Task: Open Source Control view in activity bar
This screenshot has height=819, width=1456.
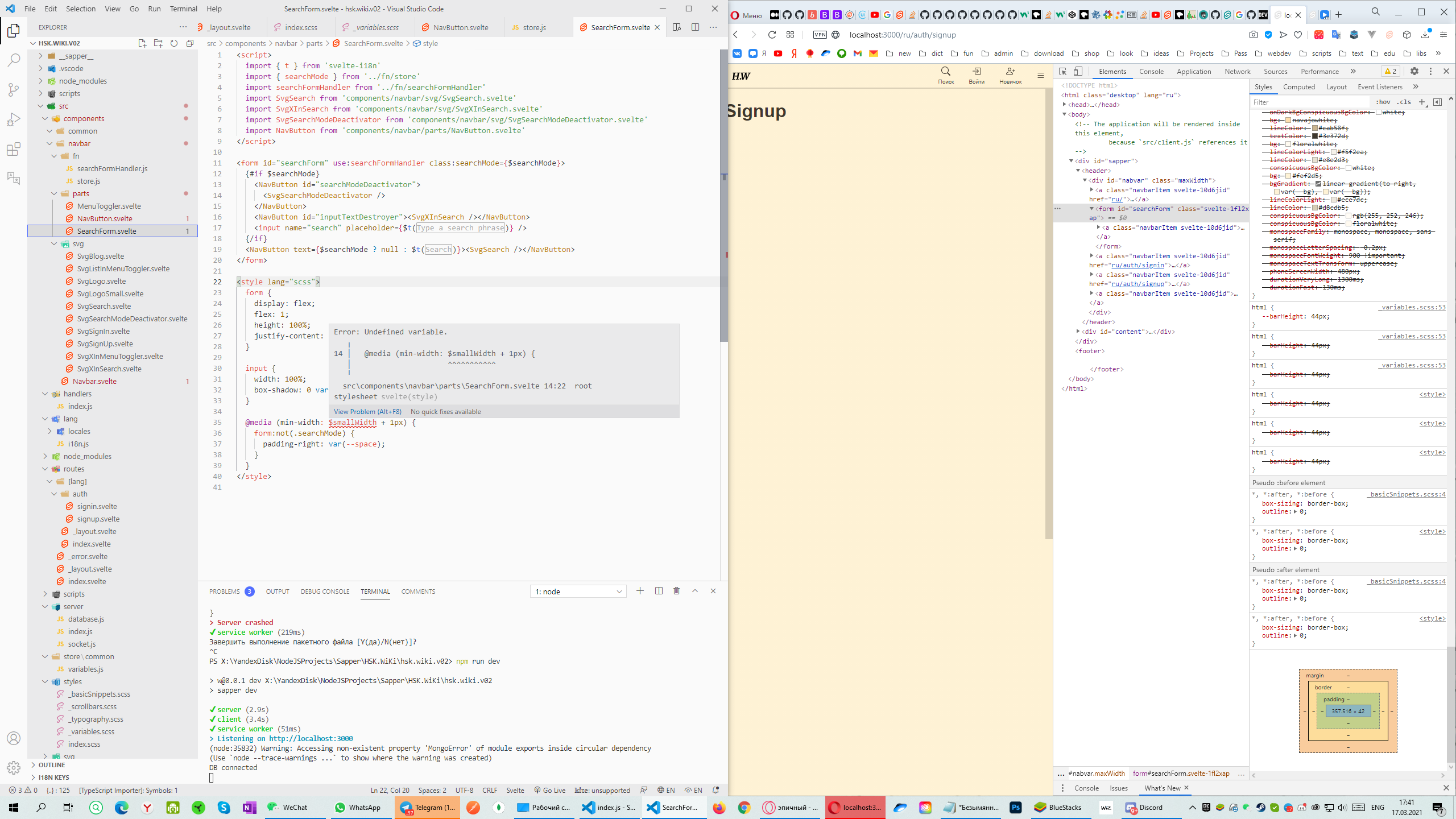Action: (x=14, y=90)
